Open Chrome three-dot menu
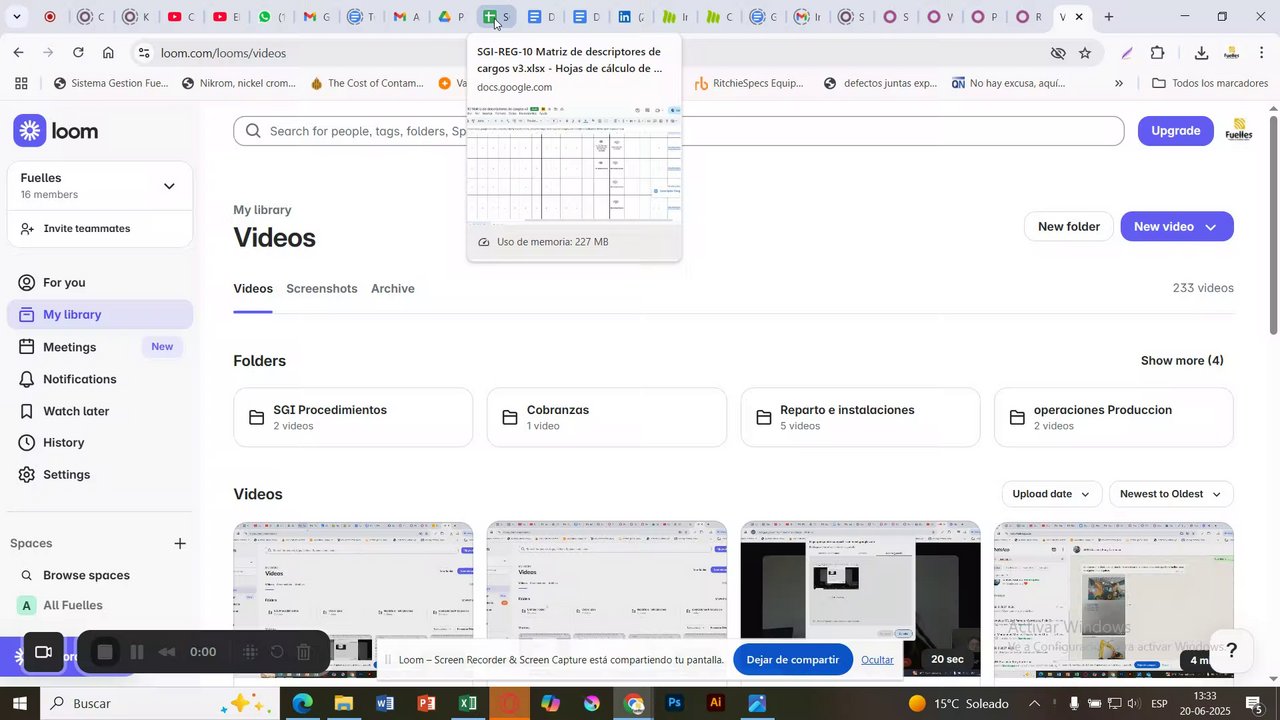This screenshot has height=720, width=1280. click(1262, 53)
